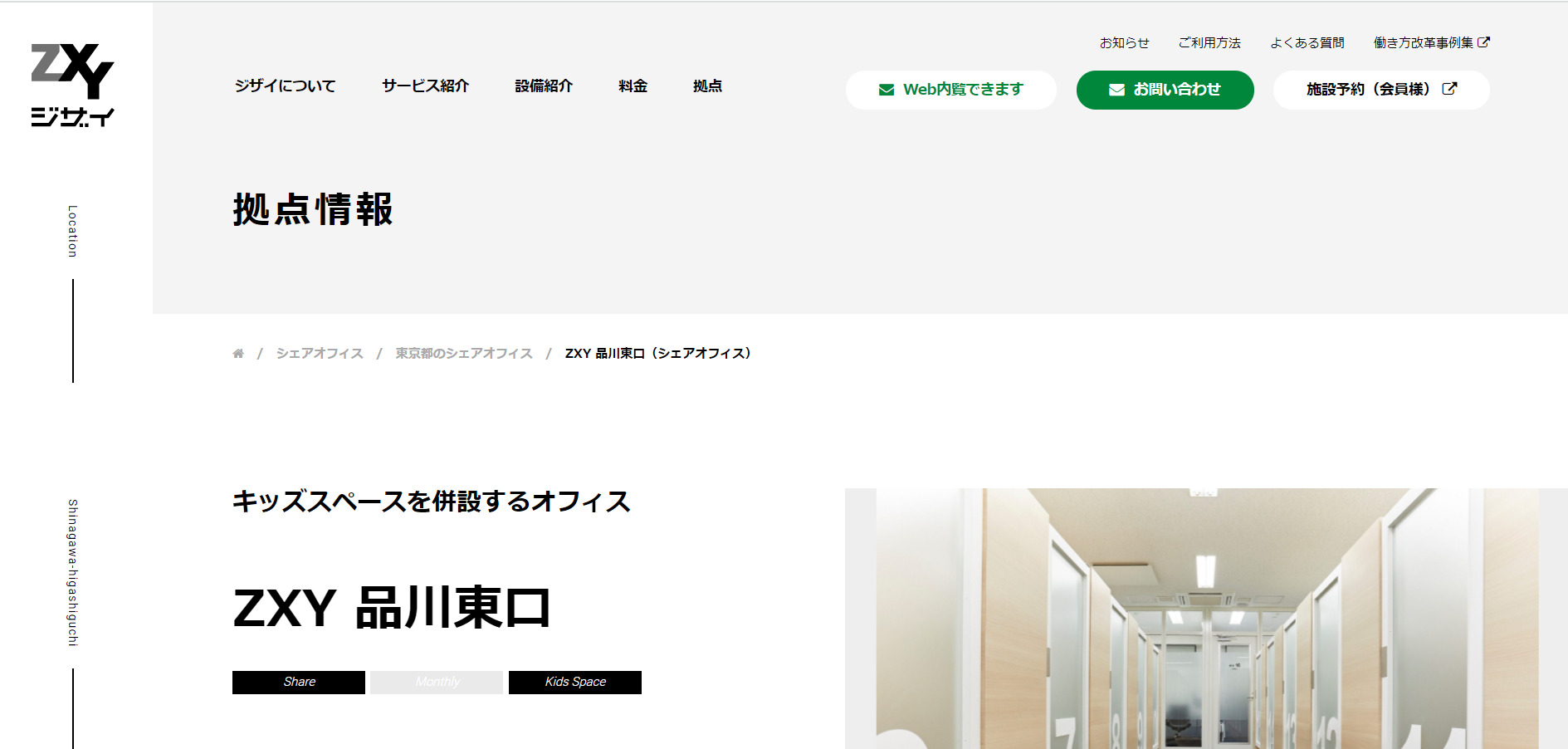Image resolution: width=1568 pixels, height=749 pixels.
Task: Select the Kids Space tag
Action: coord(574,682)
